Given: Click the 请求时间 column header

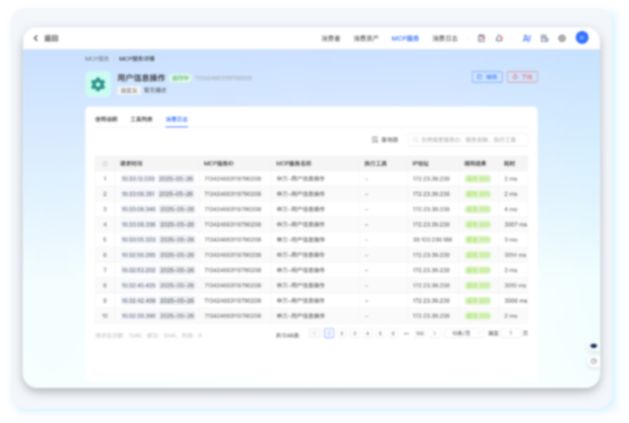Looking at the screenshot, I should (131, 163).
